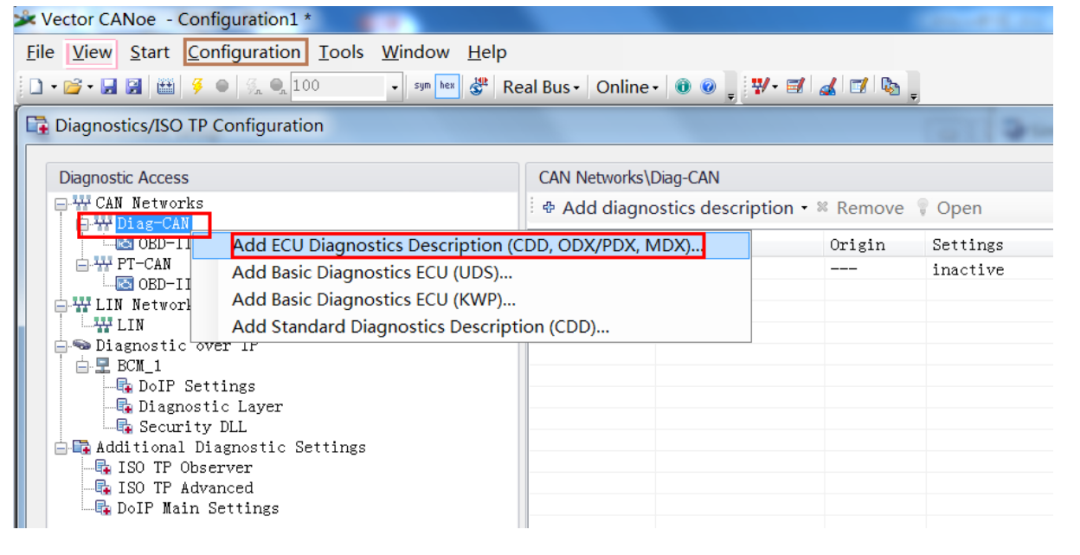Image resolution: width=1080 pixels, height=555 pixels.
Task: Open the Configuration menu
Action: point(245,52)
